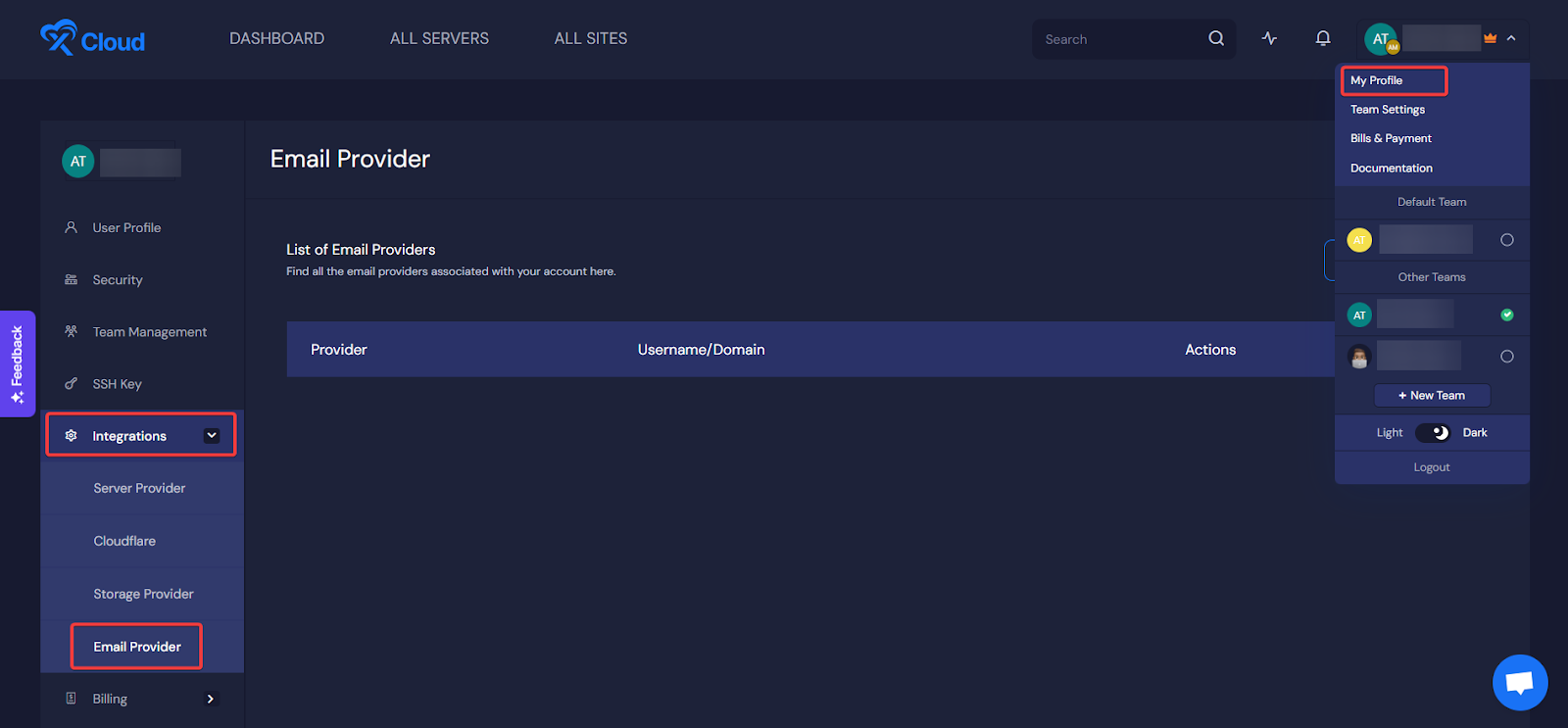Click the SSH Key sidebar icon
Viewport: 1568px width, 728px height.
[x=71, y=384]
